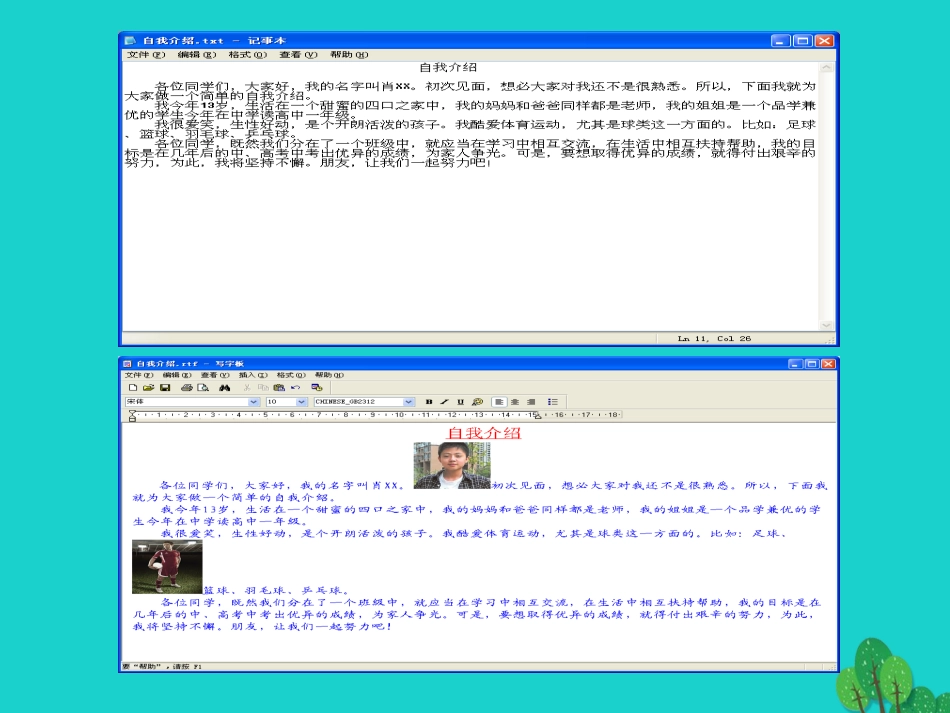The height and width of the screenshot is (713, 950).
Task: Toggle Bullets list in WordPad
Action: 553,402
